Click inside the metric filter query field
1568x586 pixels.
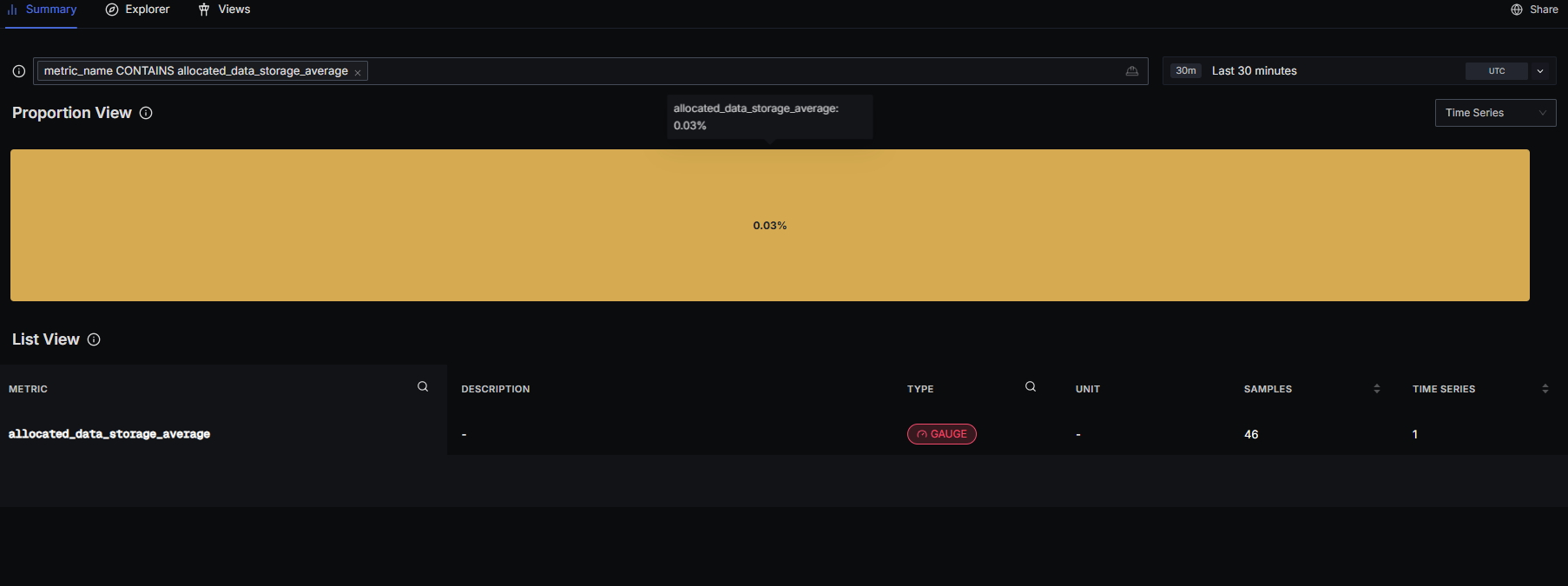tap(738, 71)
